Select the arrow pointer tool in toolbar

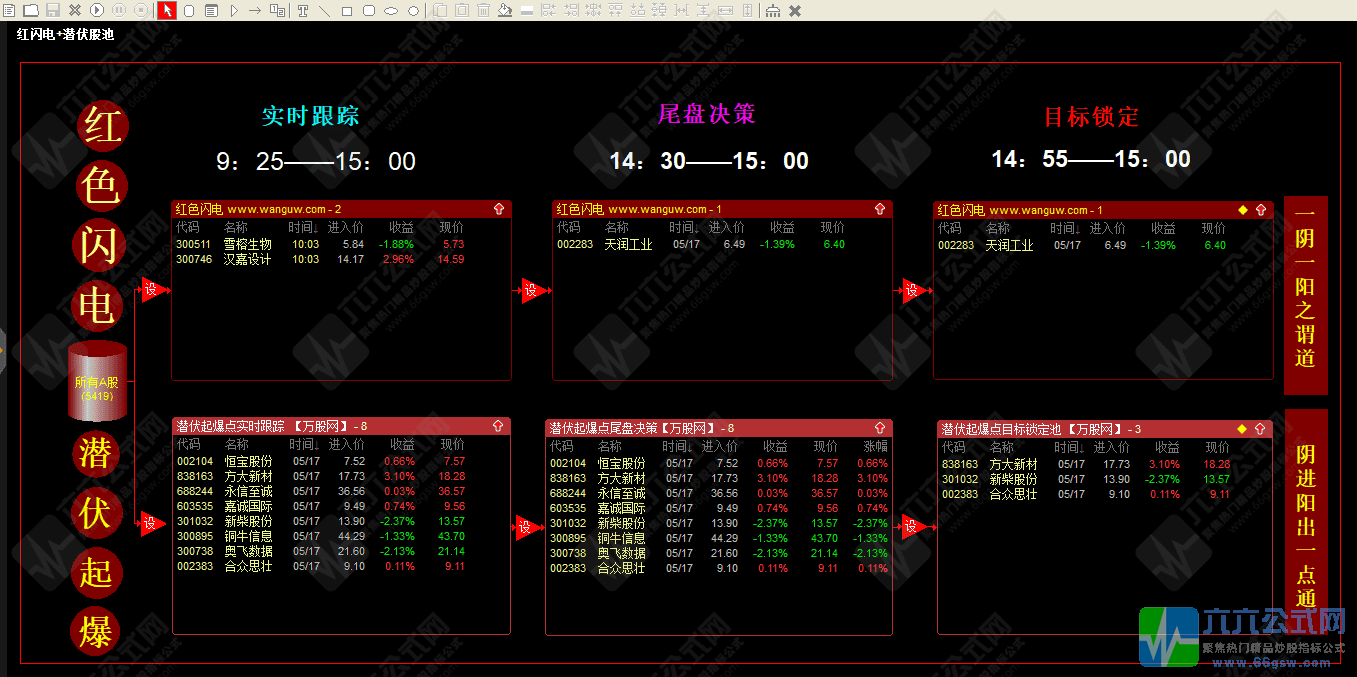point(167,10)
